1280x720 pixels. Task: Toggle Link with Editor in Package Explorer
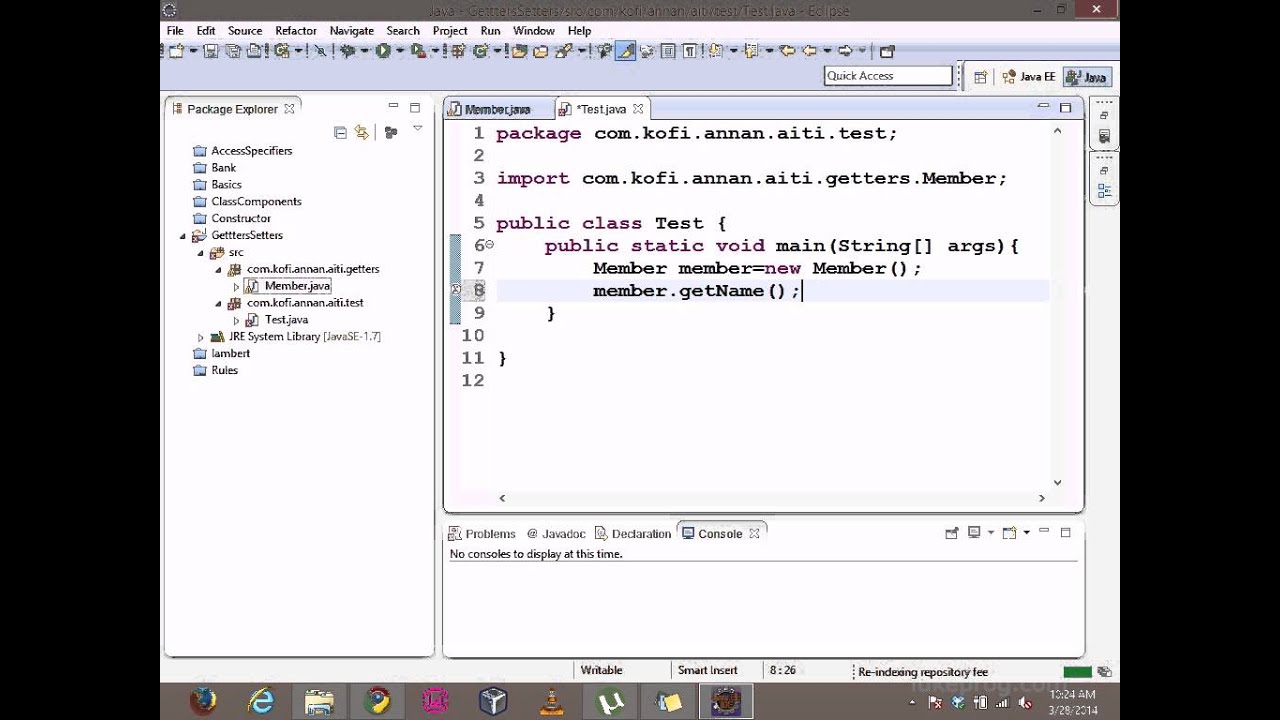pos(361,132)
